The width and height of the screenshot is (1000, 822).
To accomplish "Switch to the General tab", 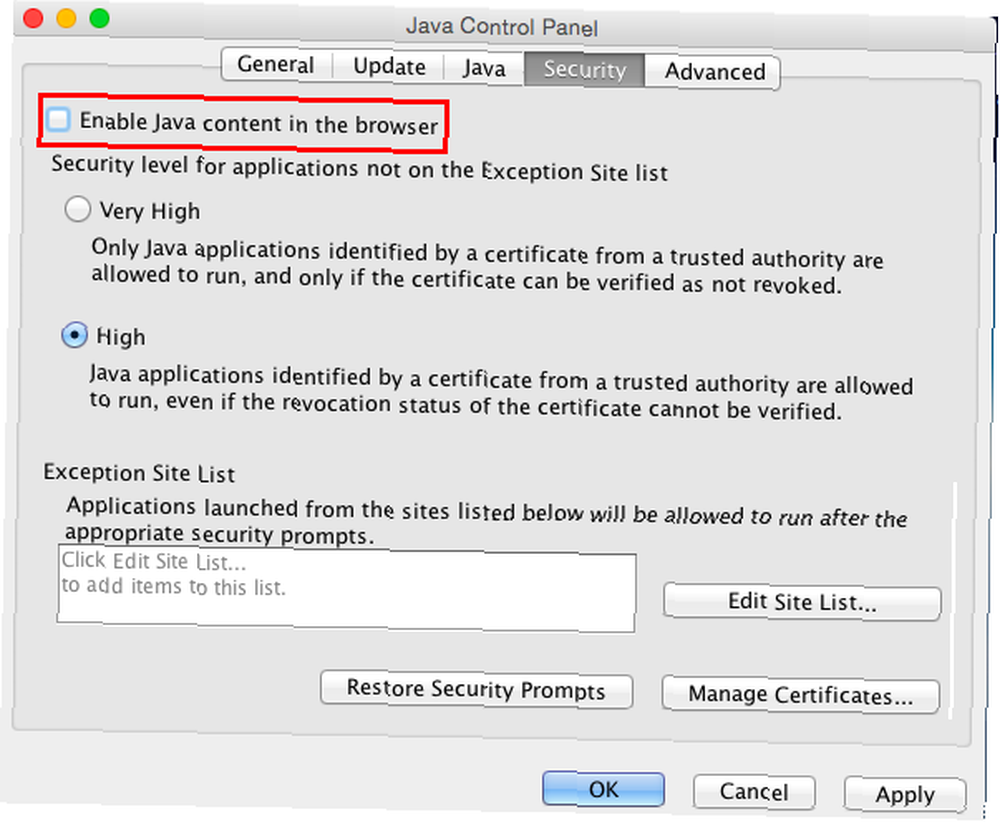I will pos(276,64).
